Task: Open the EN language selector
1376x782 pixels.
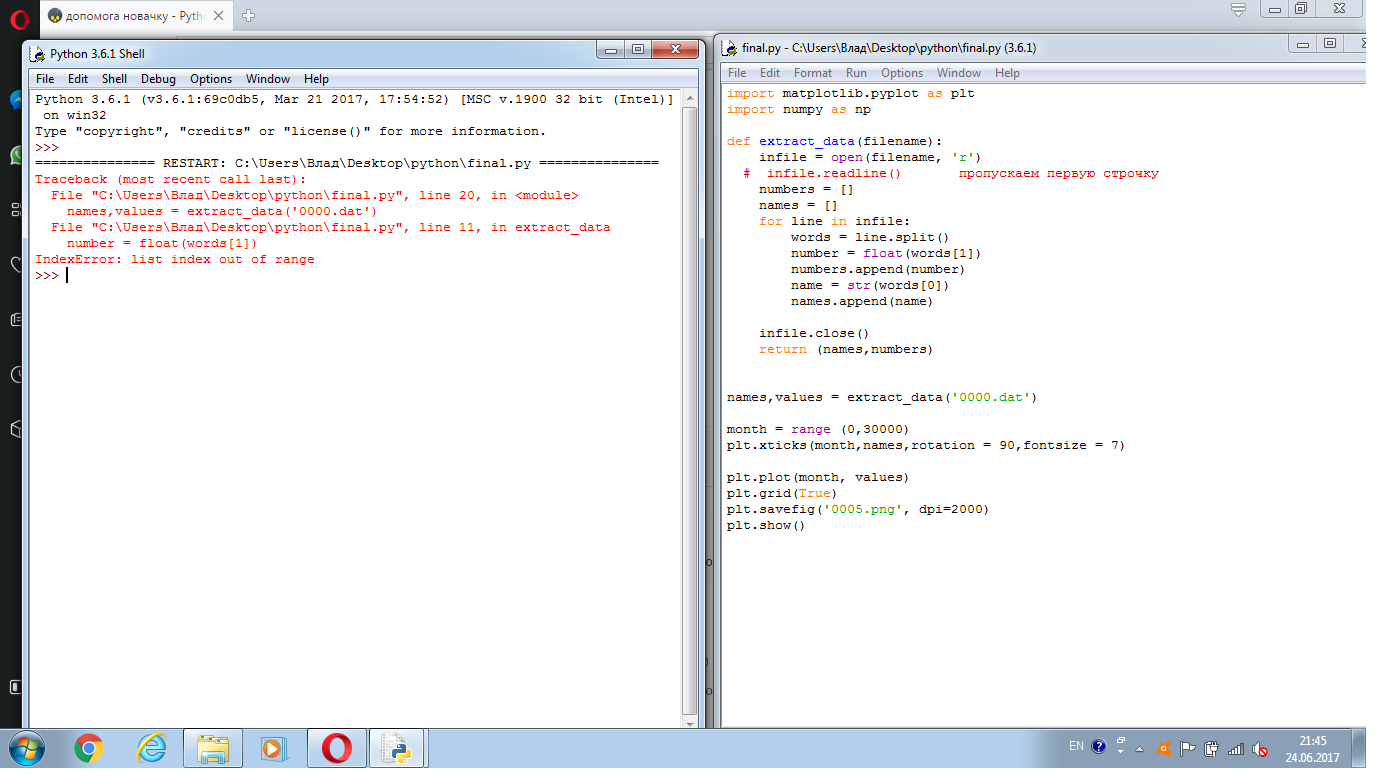Action: (1076, 746)
